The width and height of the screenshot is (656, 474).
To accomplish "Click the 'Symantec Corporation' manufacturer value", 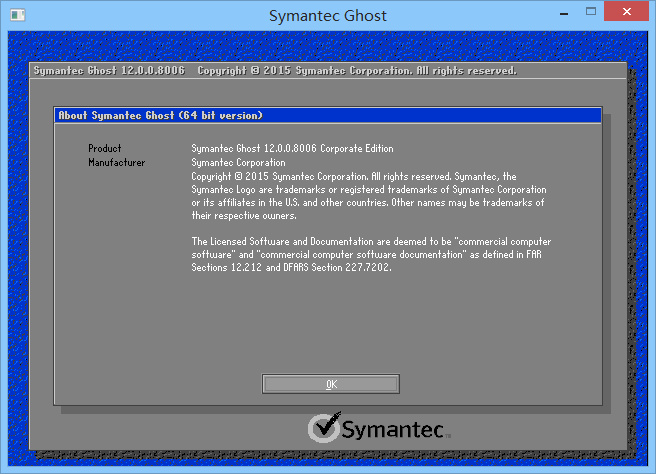I will pyautogui.click(x=238, y=162).
